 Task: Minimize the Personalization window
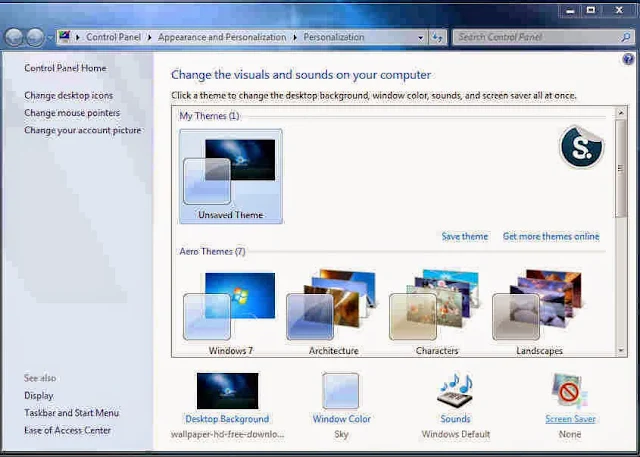[x=570, y=11]
